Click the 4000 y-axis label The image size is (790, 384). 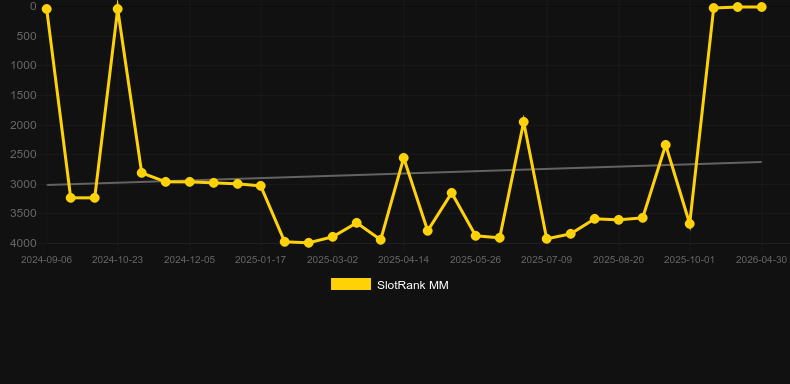pos(23,243)
